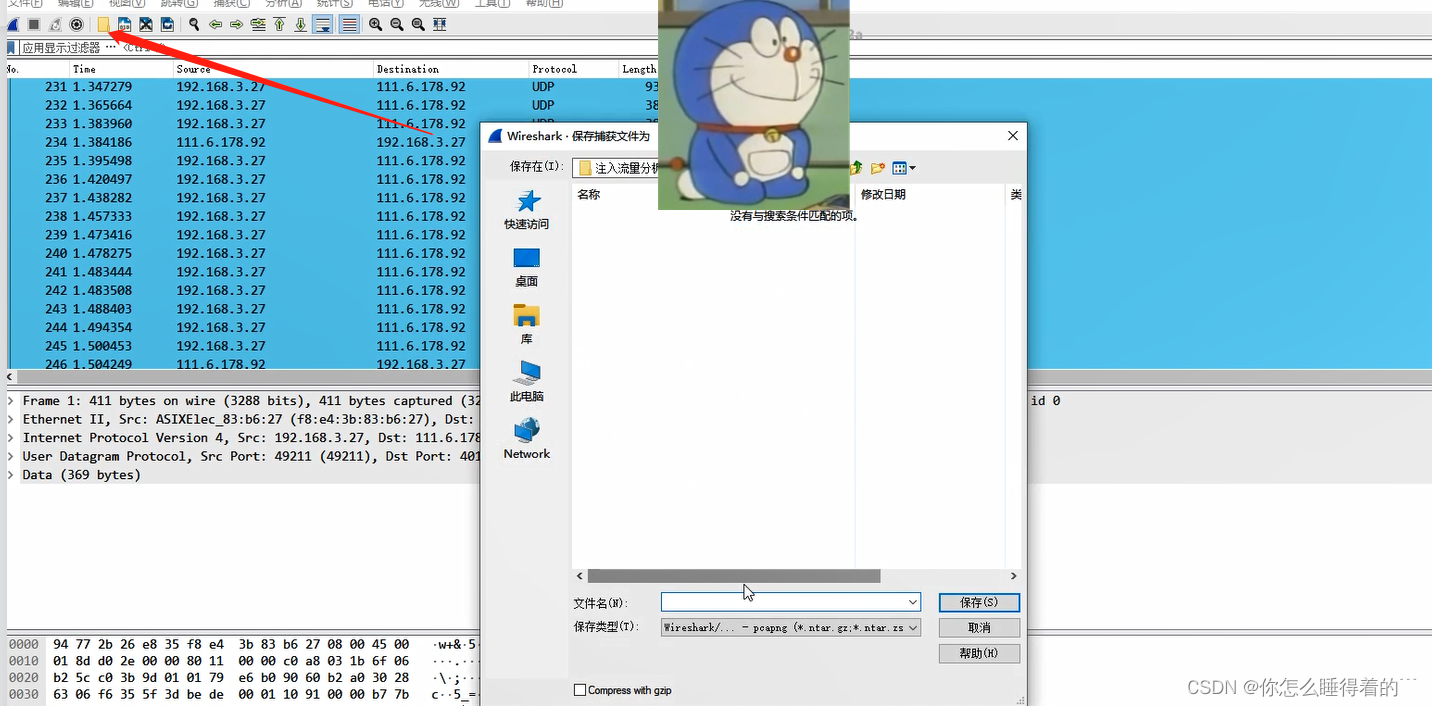Open the view menu in the save dialog
Viewport: 1432px width, 706px height.
tap(904, 168)
